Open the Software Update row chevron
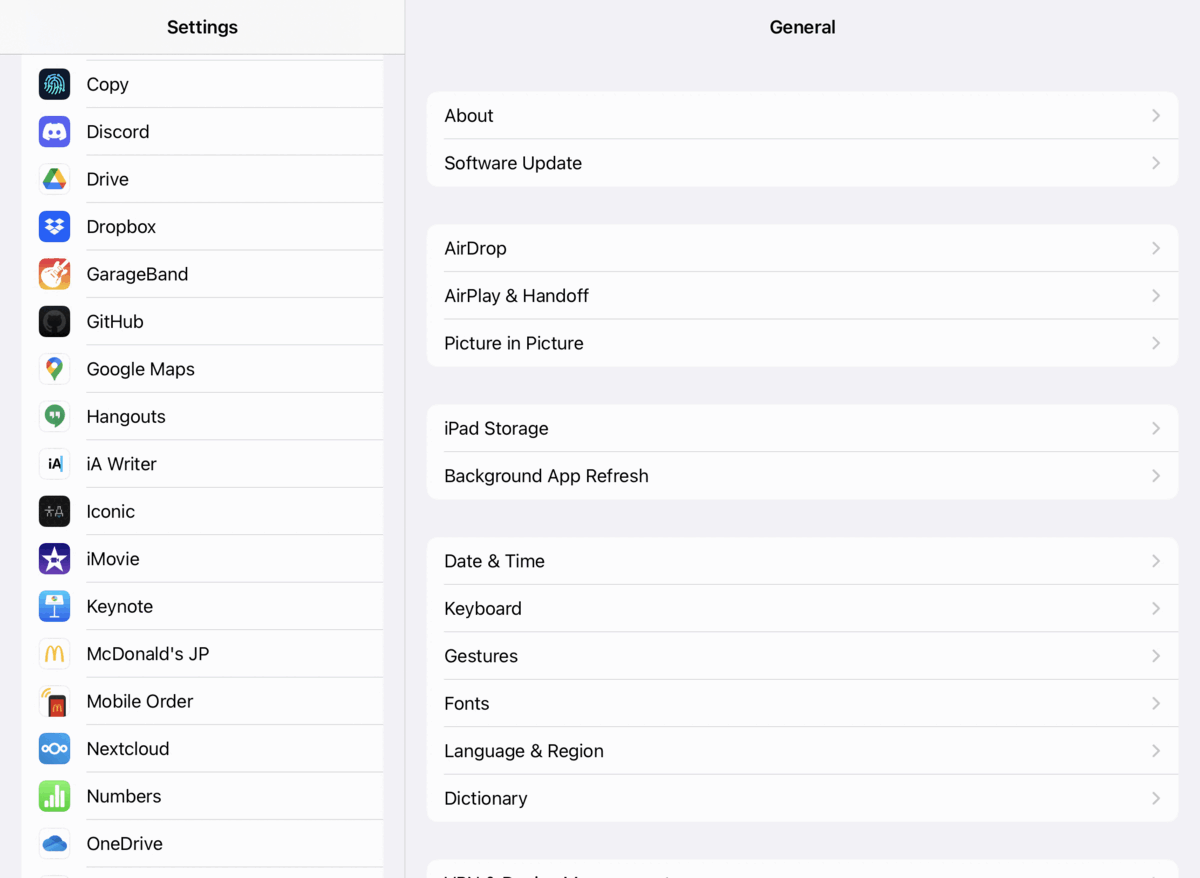The width and height of the screenshot is (1200, 878). [1156, 163]
